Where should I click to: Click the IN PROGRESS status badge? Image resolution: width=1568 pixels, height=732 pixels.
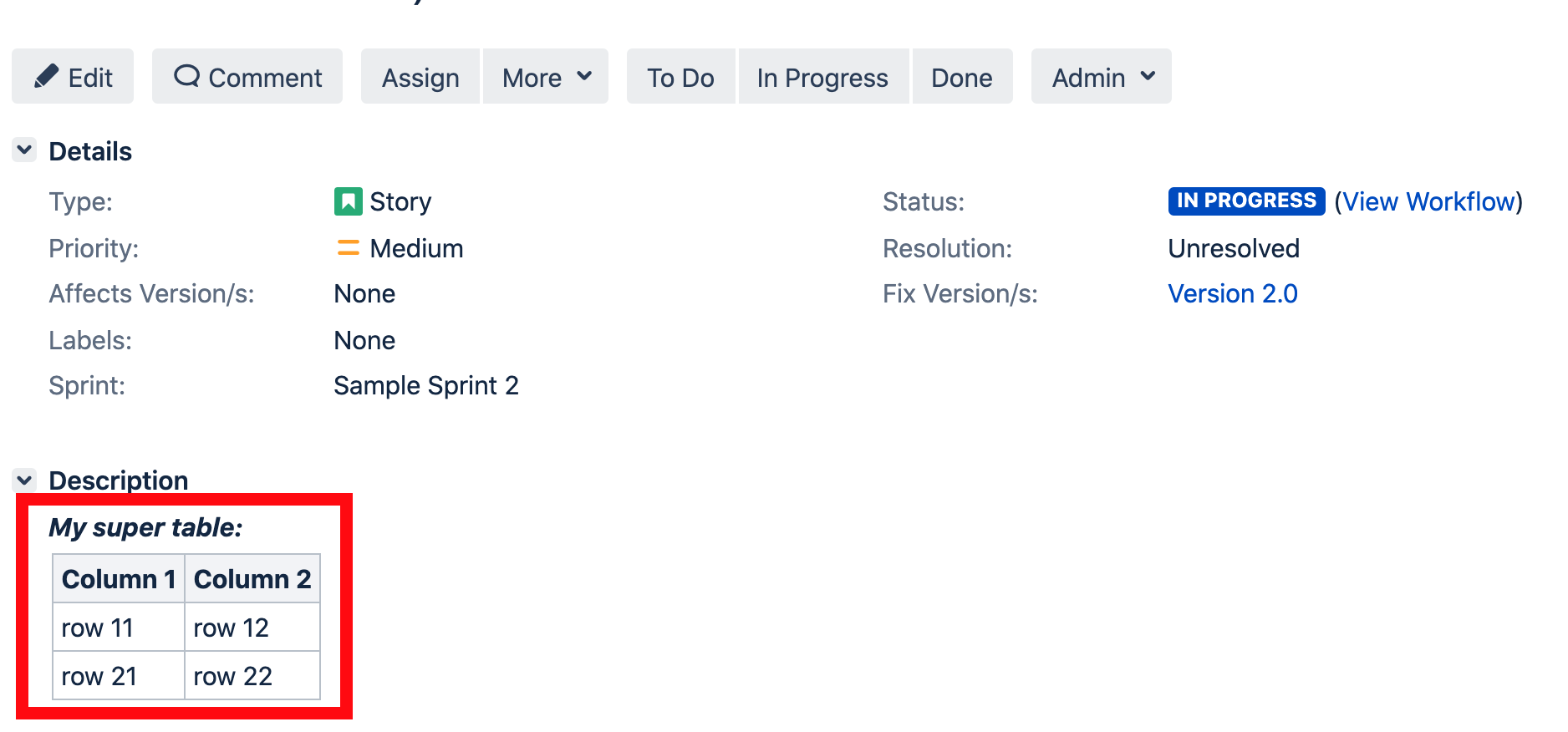tap(1246, 201)
